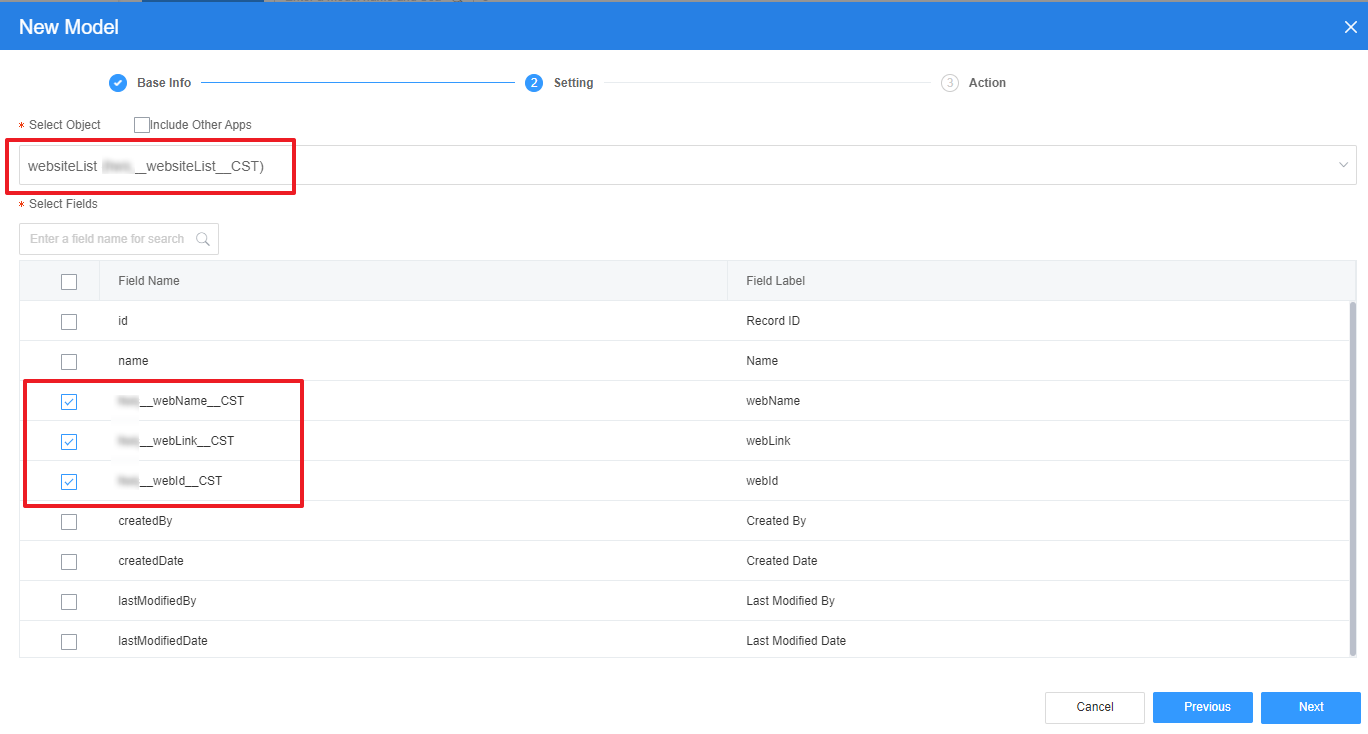This screenshot has width=1368, height=734.
Task: Toggle Include Other Apps checkbox
Action: tap(142, 125)
